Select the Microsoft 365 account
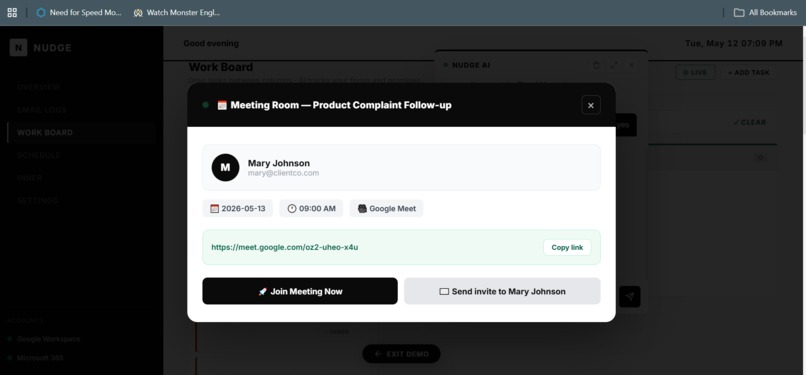 tap(40, 358)
